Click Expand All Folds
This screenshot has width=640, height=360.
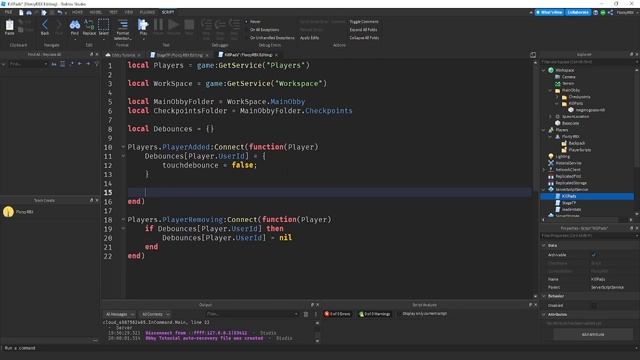pyautogui.click(x=363, y=30)
